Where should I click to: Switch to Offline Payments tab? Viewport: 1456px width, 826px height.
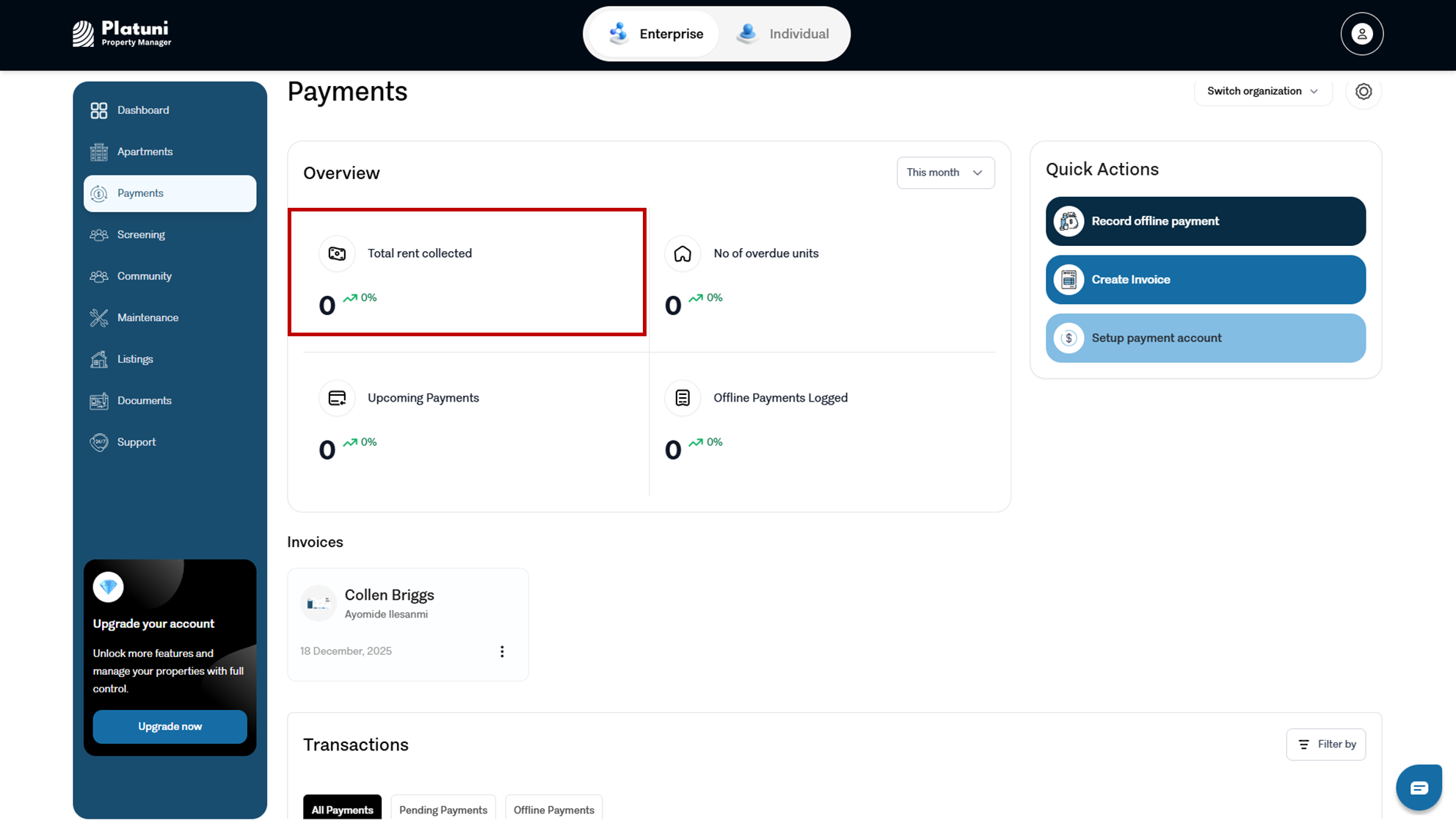click(x=554, y=808)
